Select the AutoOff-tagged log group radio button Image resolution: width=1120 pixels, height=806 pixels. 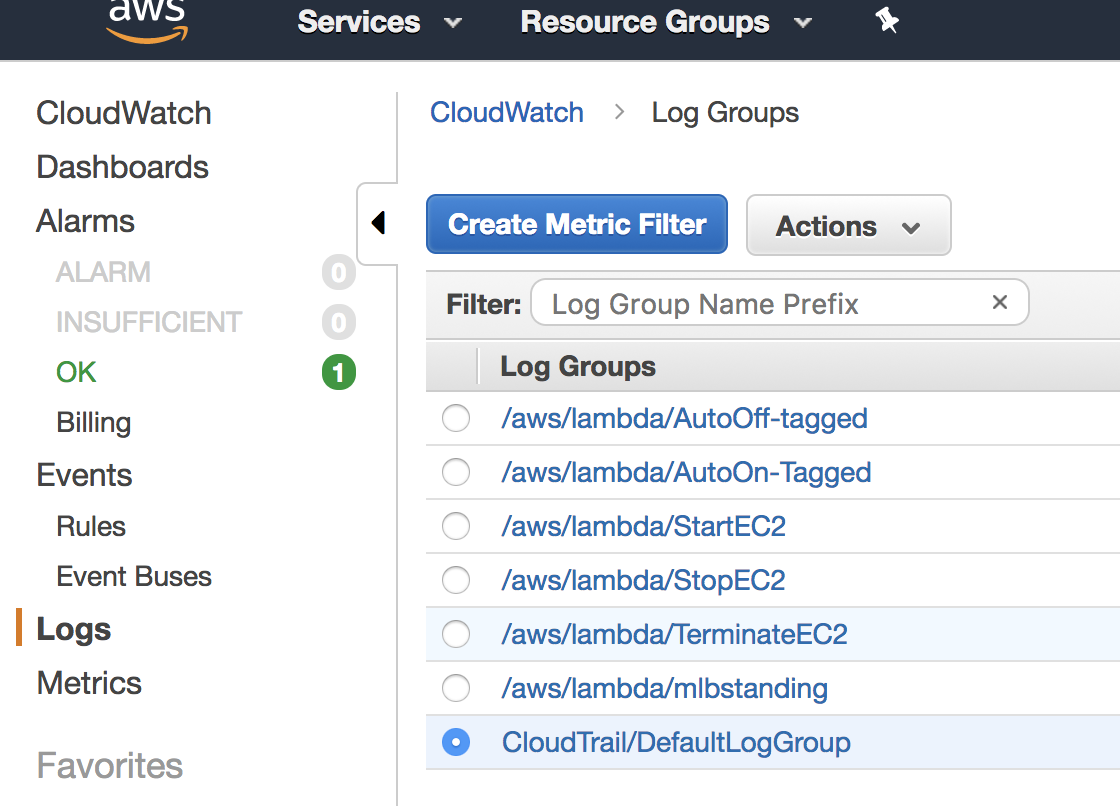click(456, 419)
